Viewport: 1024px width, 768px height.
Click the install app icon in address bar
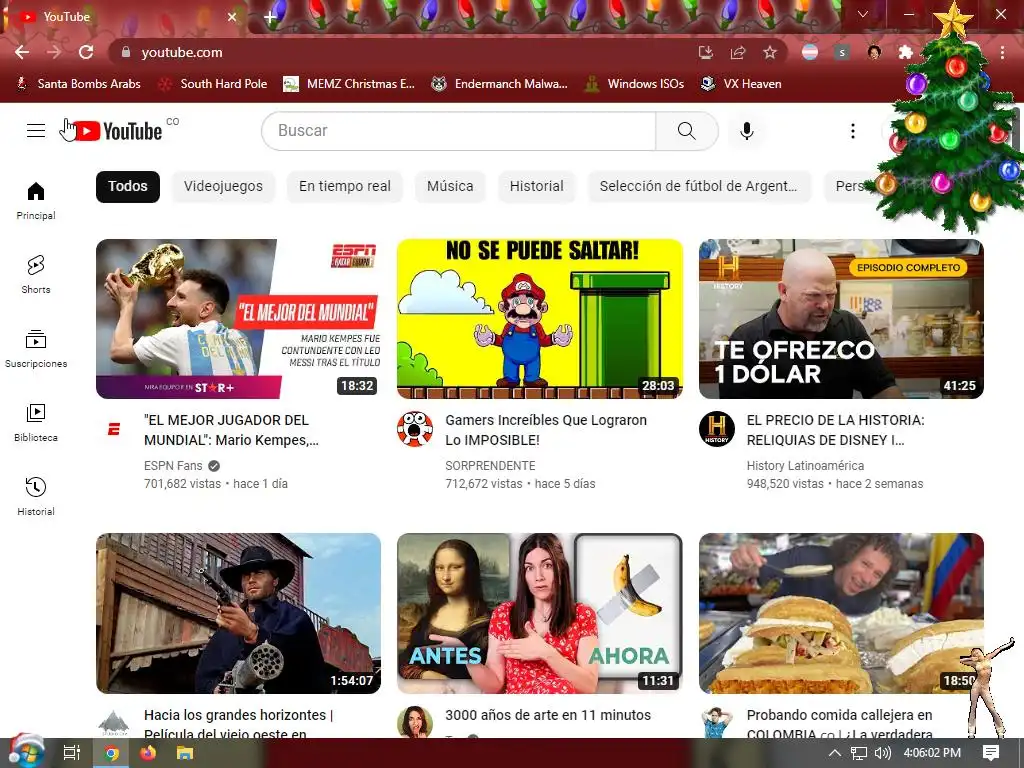pyautogui.click(x=706, y=52)
